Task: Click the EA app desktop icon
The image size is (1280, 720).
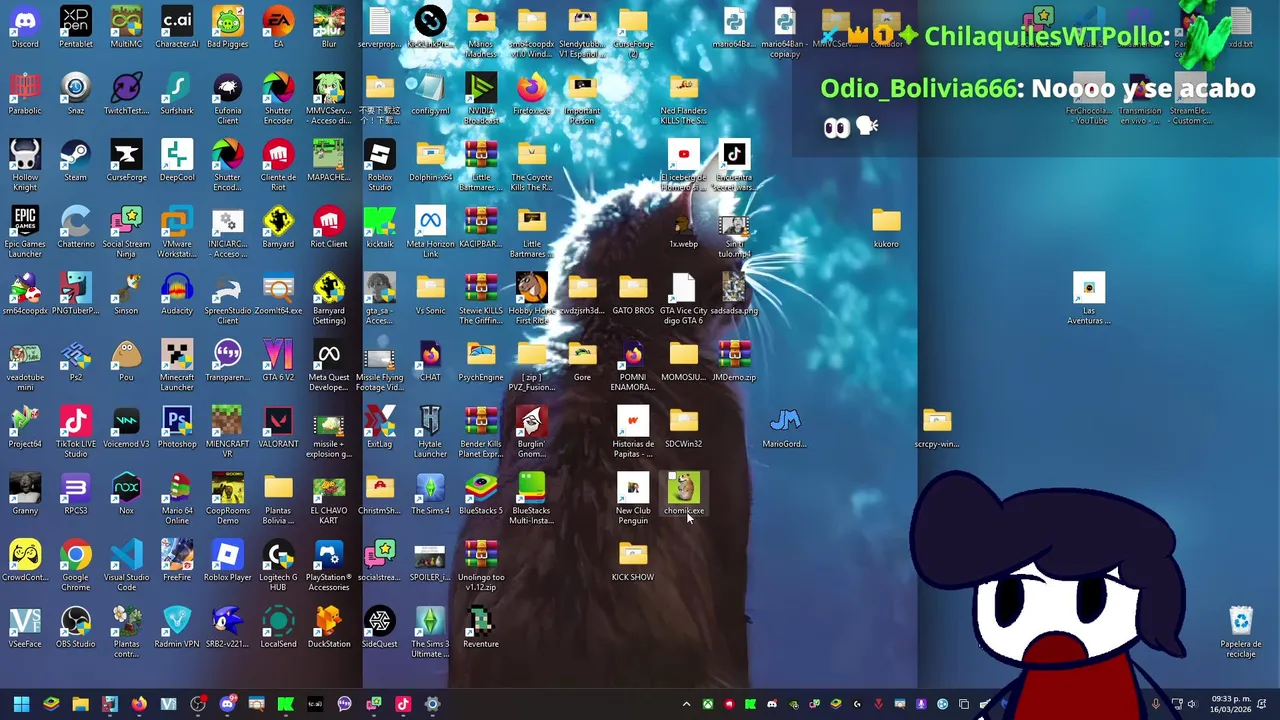Action: (278, 27)
